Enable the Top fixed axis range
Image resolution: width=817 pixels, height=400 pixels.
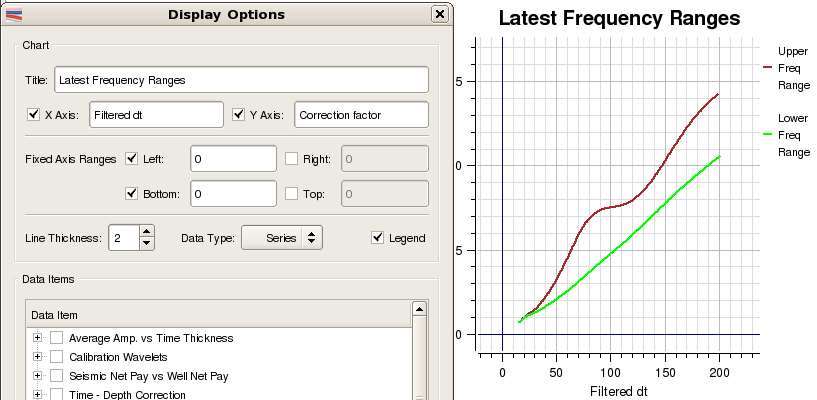[292, 194]
